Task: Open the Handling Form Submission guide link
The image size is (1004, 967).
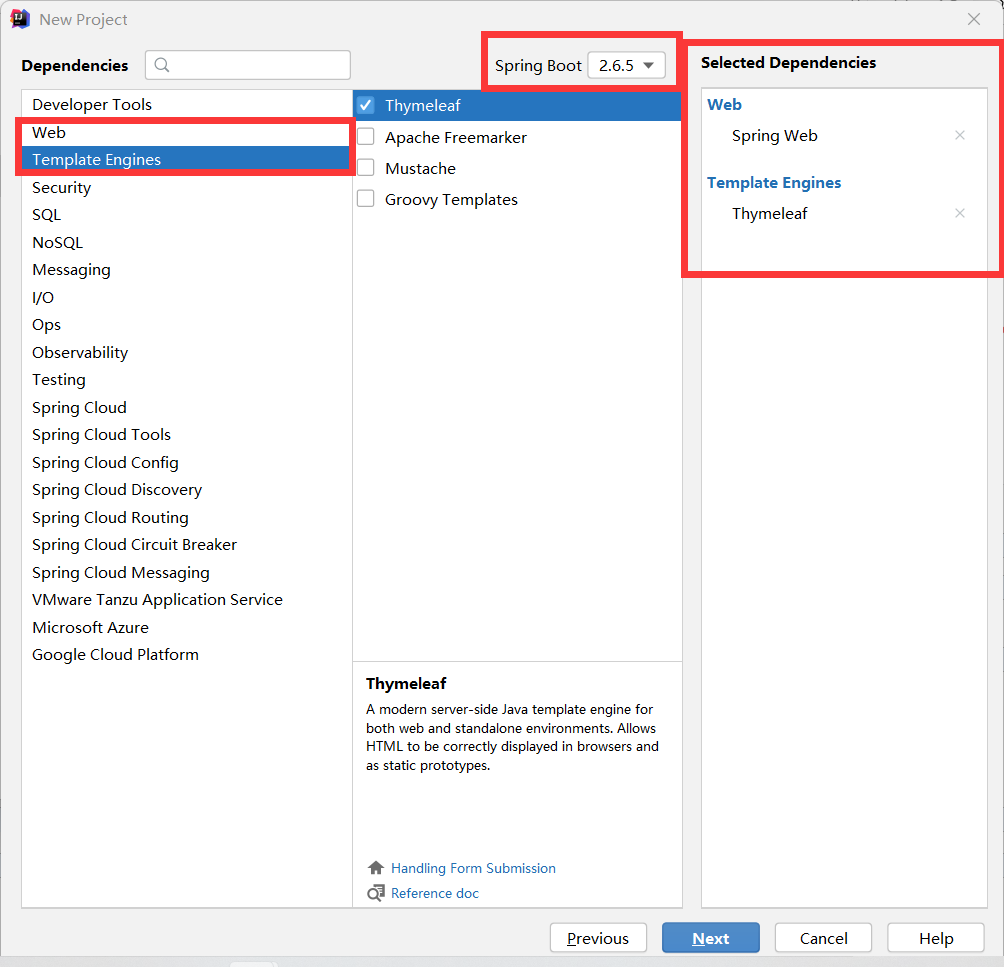Action: [x=473, y=868]
